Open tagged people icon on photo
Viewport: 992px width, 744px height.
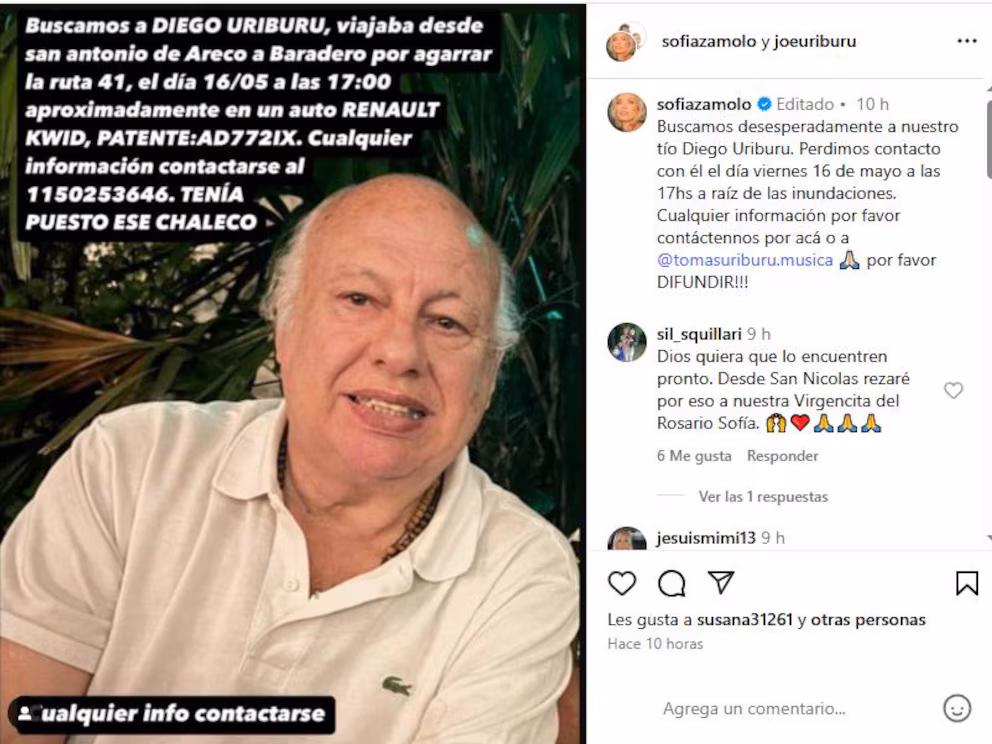point(25,714)
